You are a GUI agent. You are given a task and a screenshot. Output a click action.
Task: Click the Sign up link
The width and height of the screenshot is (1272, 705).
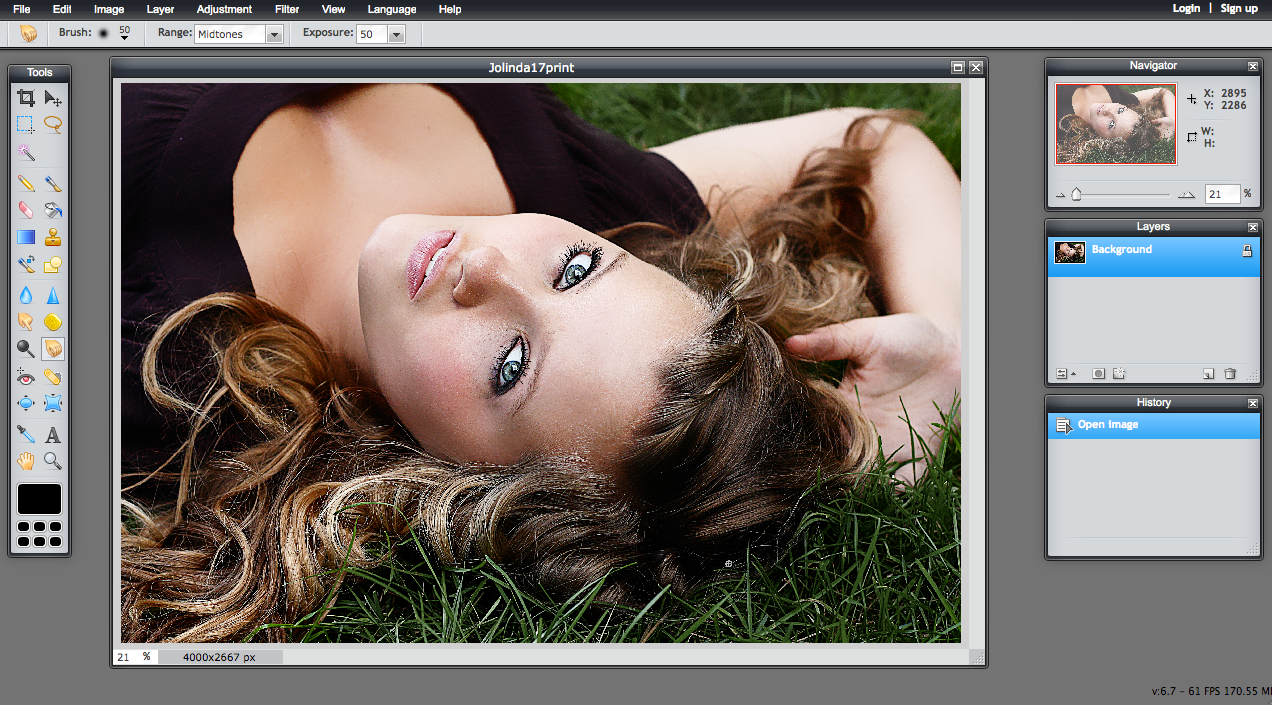pos(1239,8)
